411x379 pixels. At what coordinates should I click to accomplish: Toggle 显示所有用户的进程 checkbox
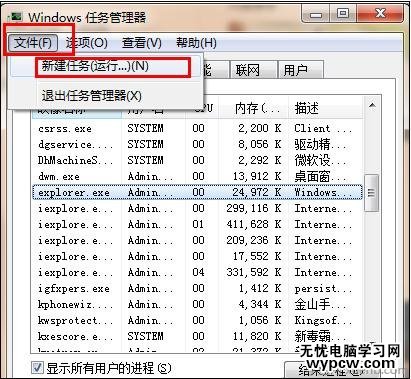tap(37, 368)
